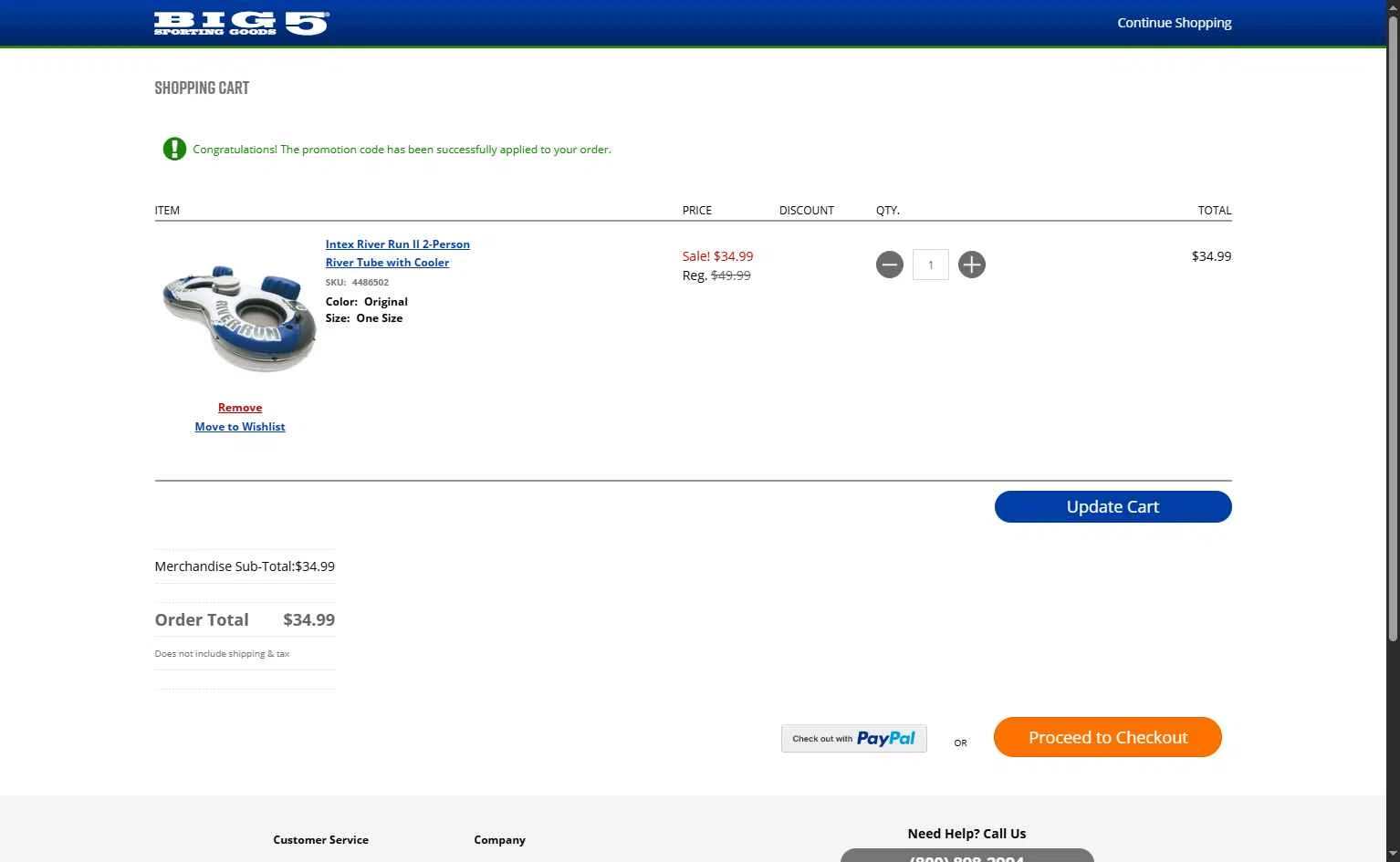The height and width of the screenshot is (862, 1400).
Task: Proceed to Checkout
Action: pos(1108,737)
